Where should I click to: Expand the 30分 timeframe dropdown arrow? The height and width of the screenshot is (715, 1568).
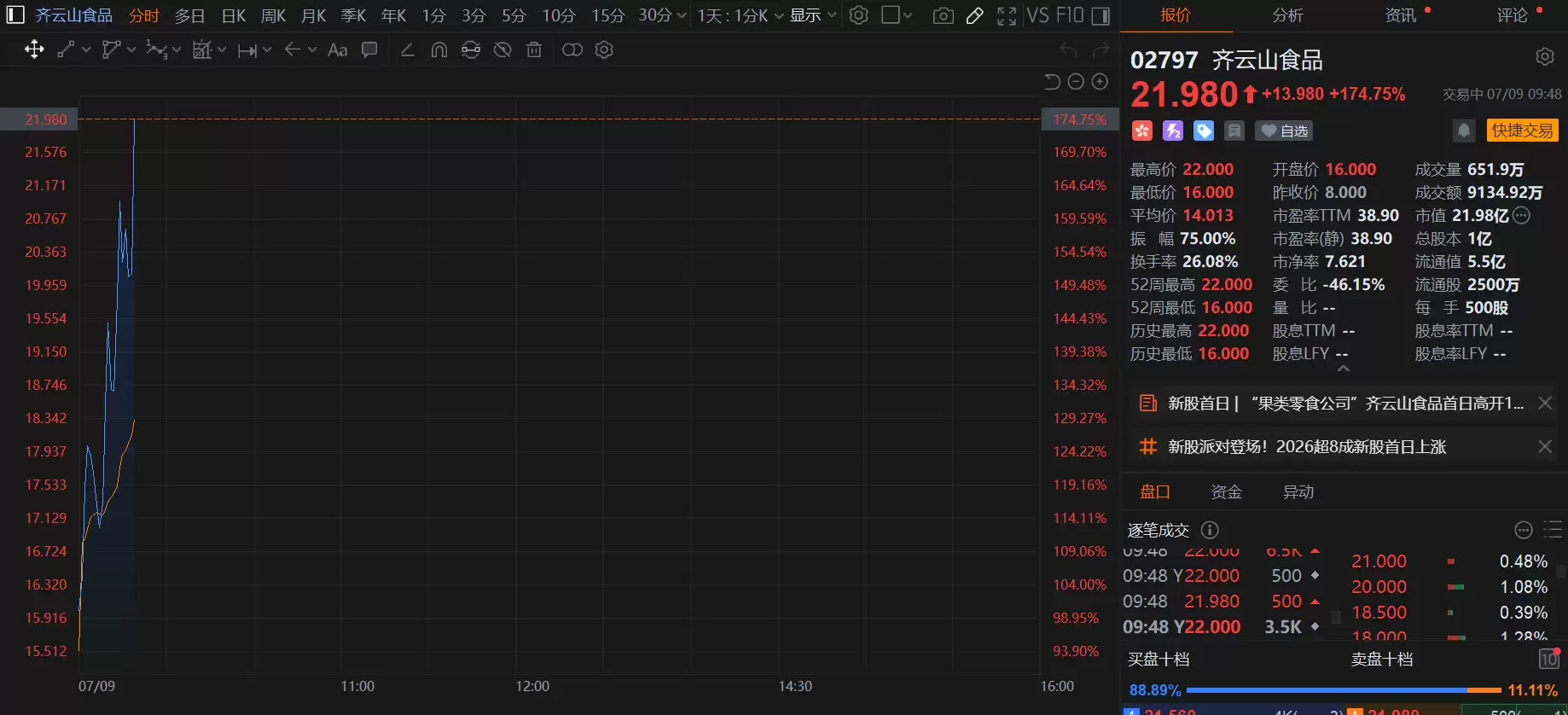coord(681,15)
